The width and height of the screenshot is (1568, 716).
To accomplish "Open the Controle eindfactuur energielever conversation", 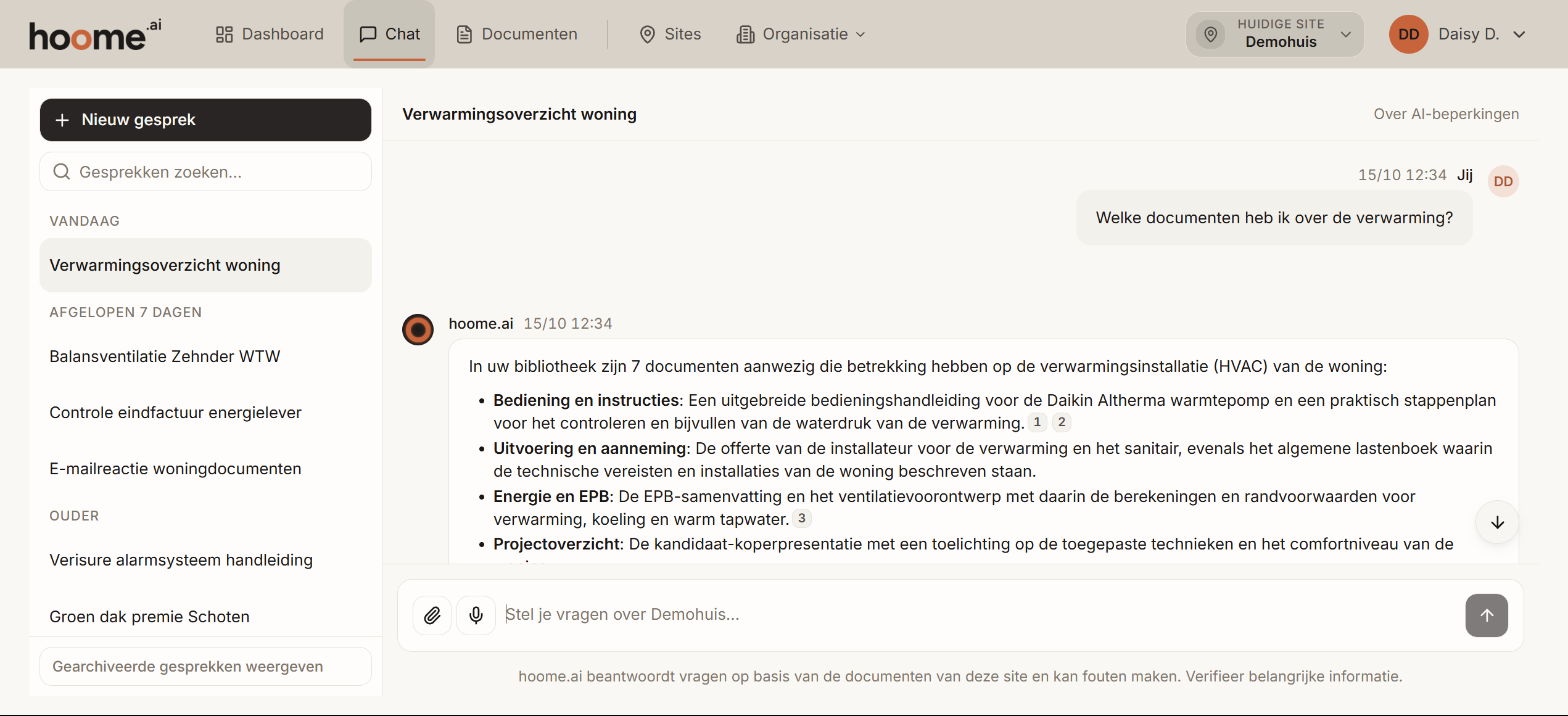I will (x=205, y=412).
